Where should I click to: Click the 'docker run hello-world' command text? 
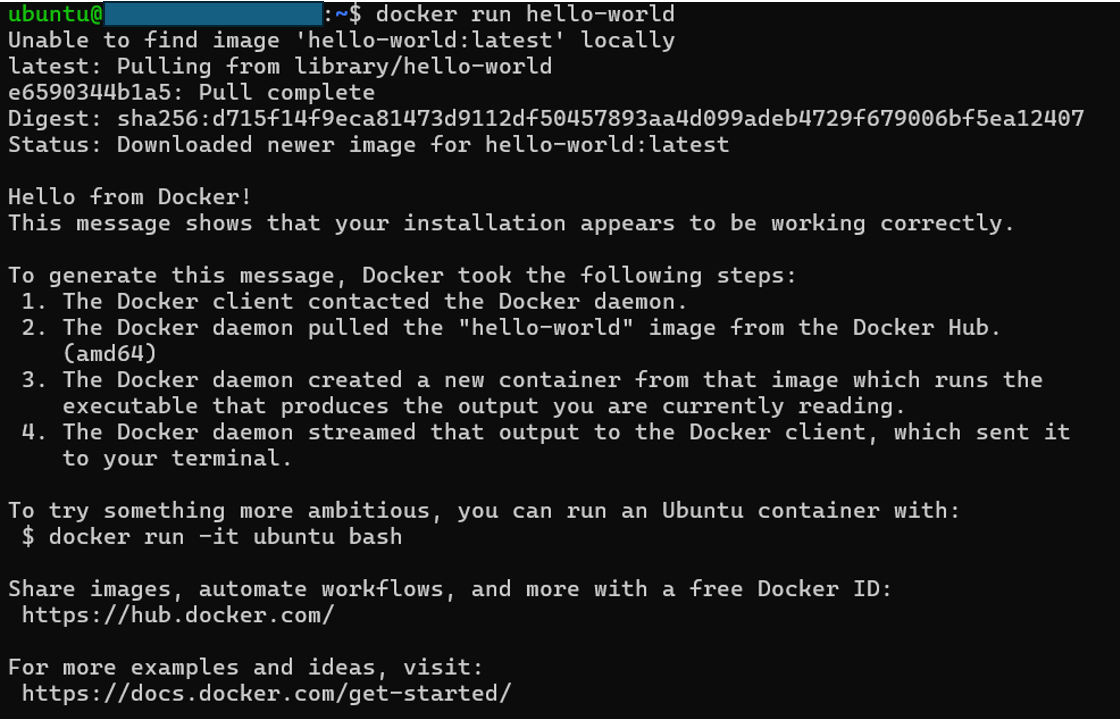point(525,14)
